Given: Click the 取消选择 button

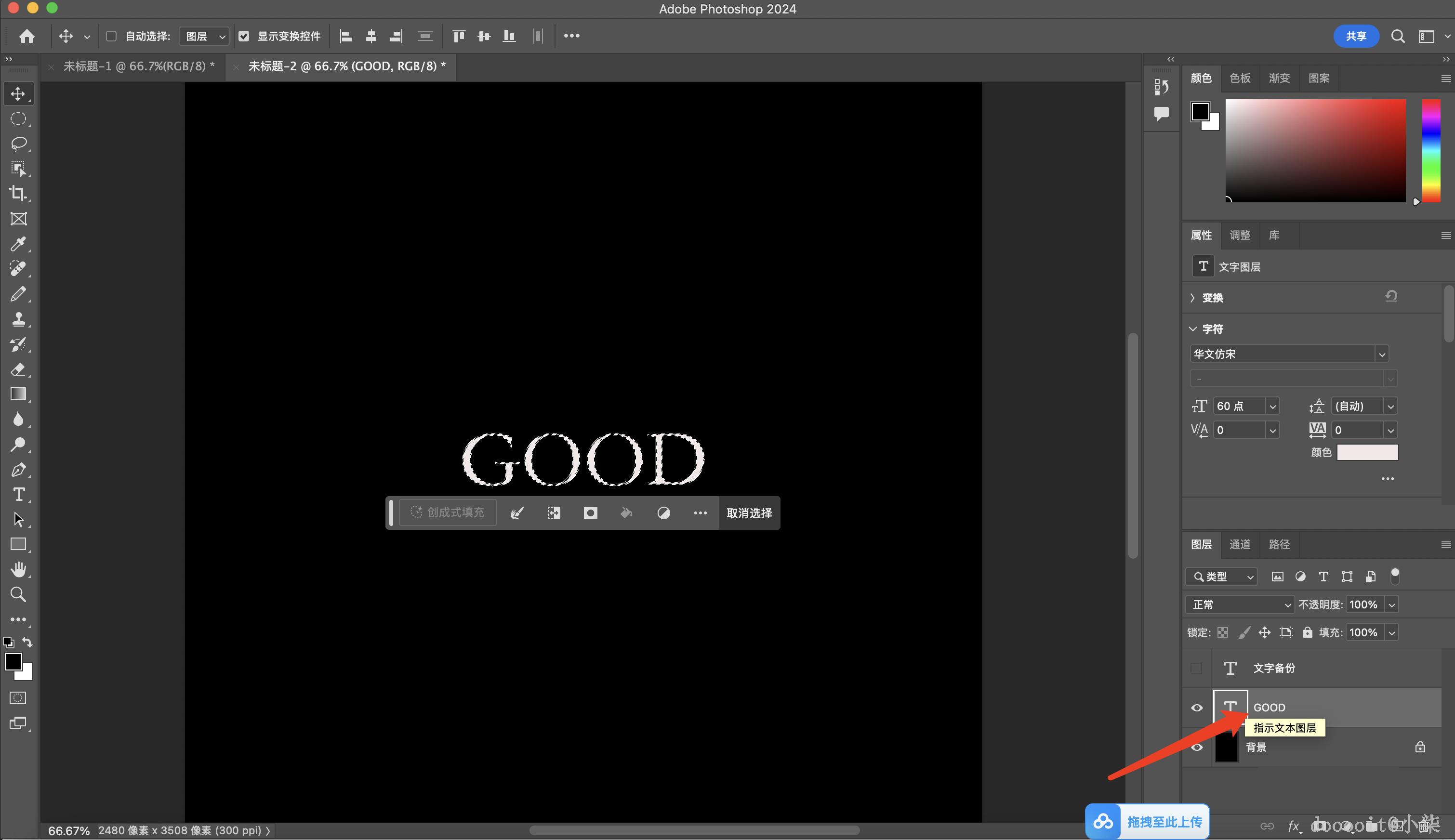Looking at the screenshot, I should coord(748,513).
